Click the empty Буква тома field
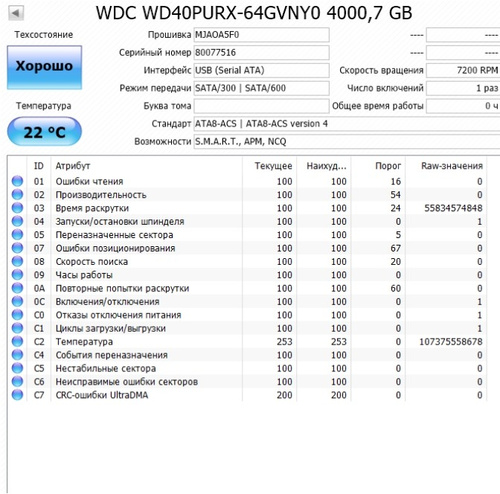The height and width of the screenshot is (494, 500). click(x=261, y=106)
